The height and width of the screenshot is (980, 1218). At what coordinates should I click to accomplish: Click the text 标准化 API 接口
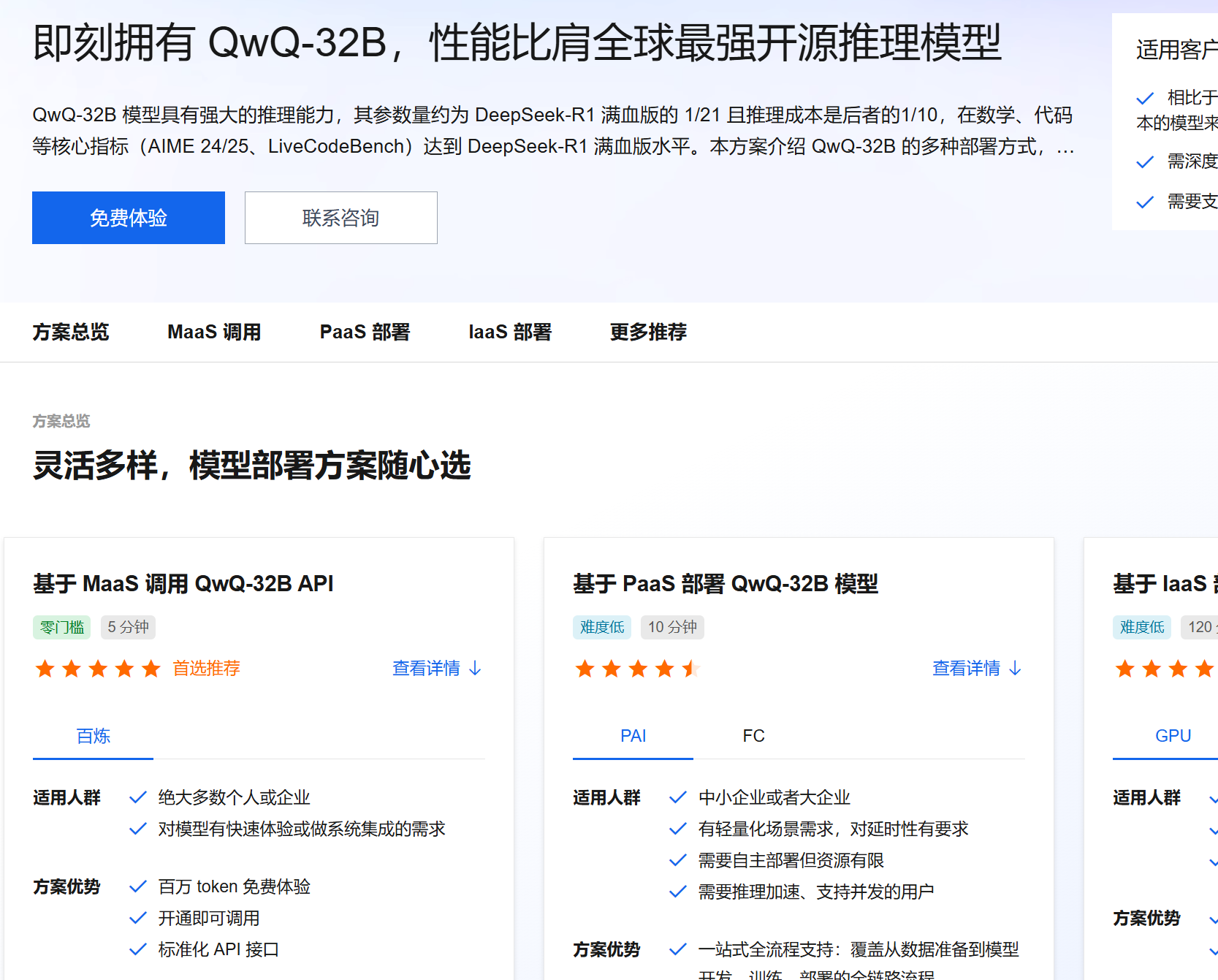coord(218,949)
